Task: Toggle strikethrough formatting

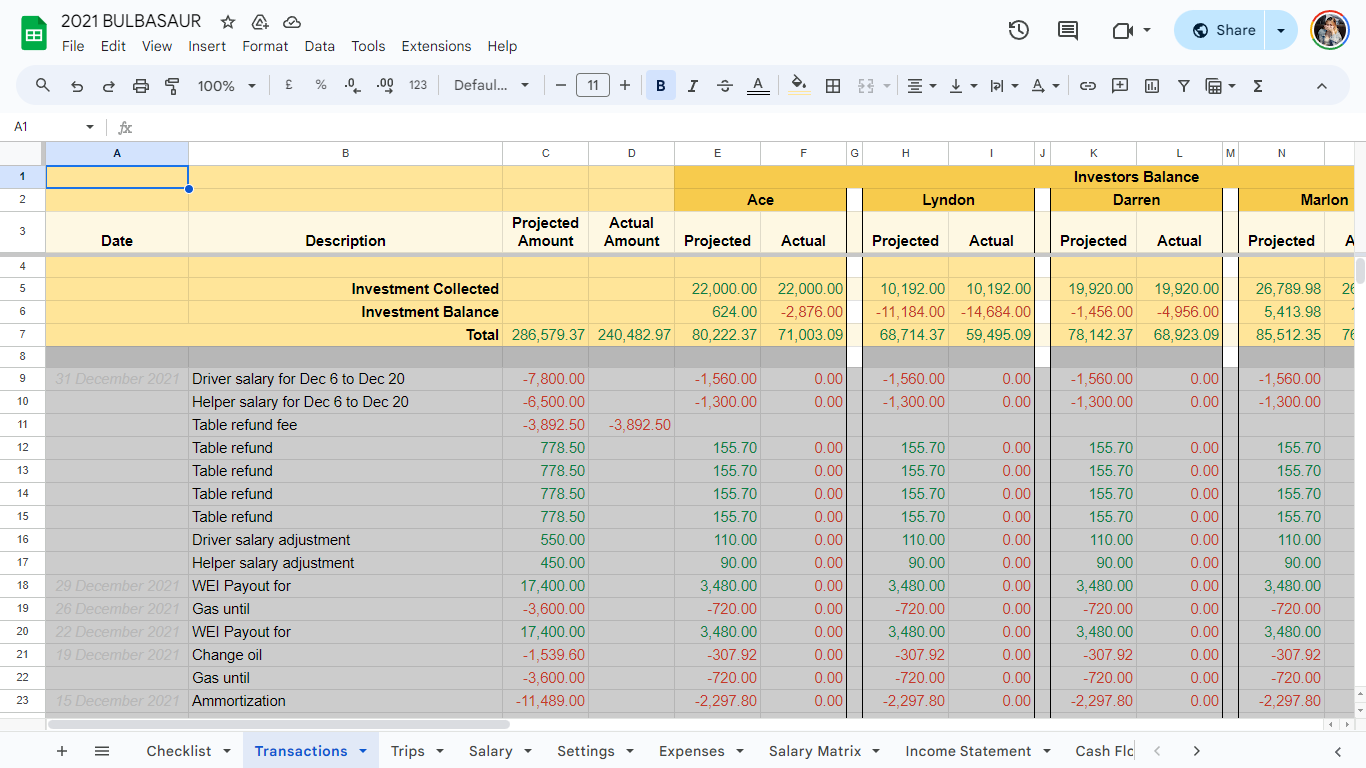Action: point(725,86)
